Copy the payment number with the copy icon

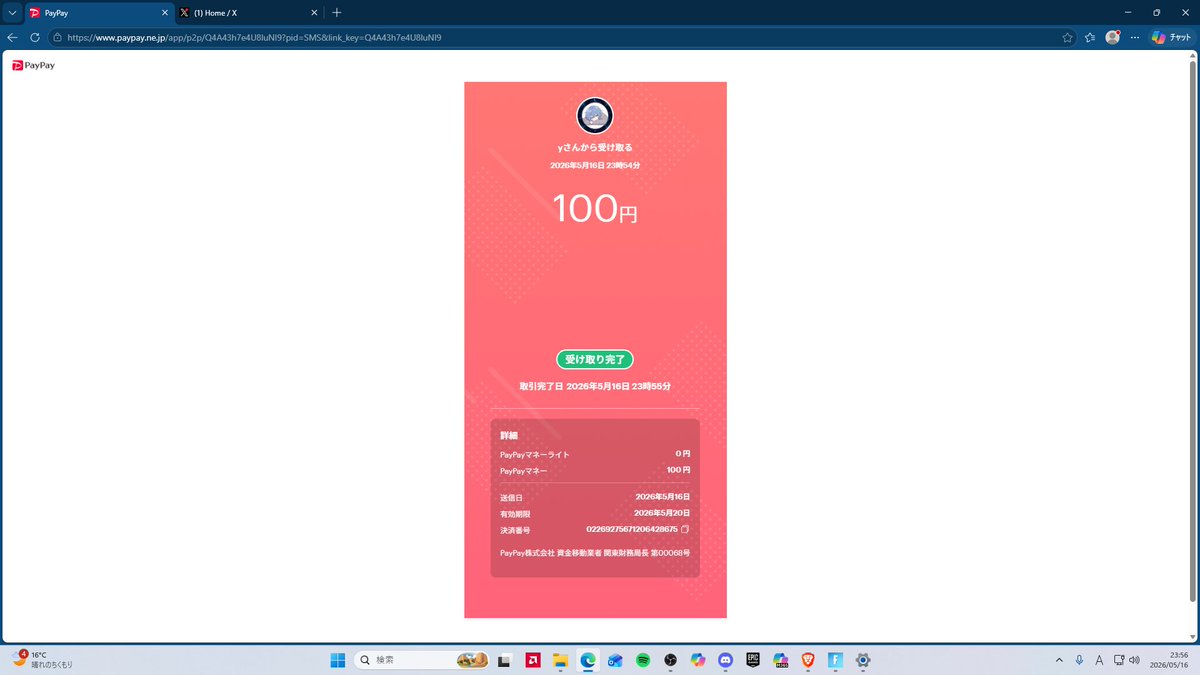(685, 529)
